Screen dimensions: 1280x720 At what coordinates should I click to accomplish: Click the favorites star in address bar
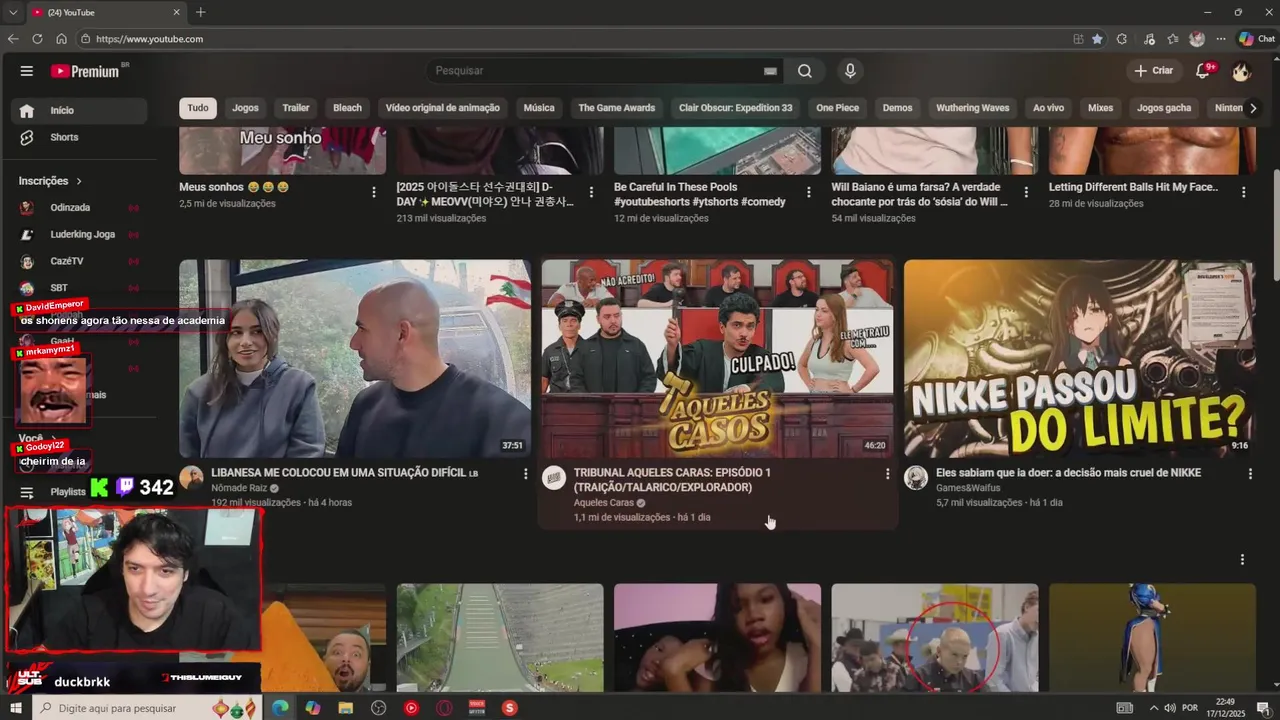point(1098,39)
